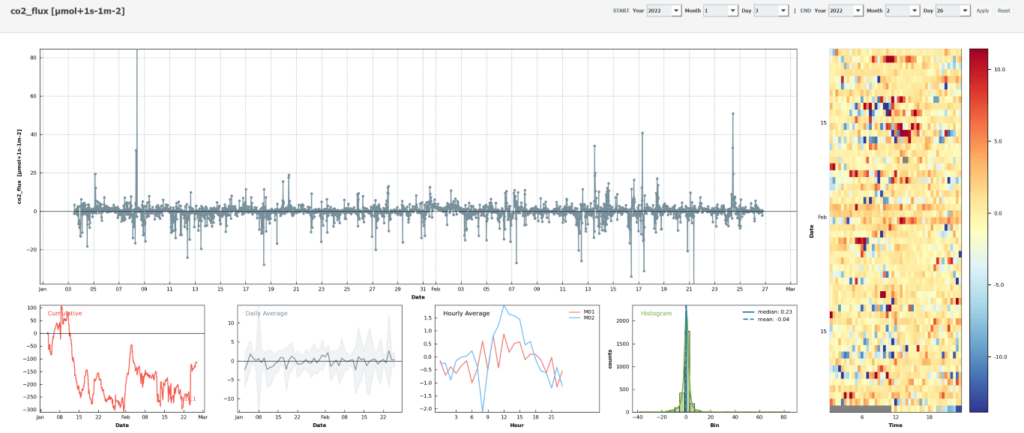The width and height of the screenshot is (1024, 433).
Task: Click the main co2_flux time series plot
Action: pyautogui.click(x=418, y=165)
